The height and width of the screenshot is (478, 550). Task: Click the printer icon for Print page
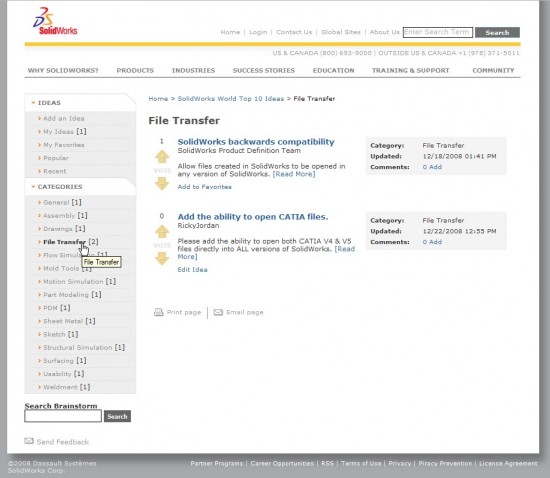pyautogui.click(x=159, y=312)
